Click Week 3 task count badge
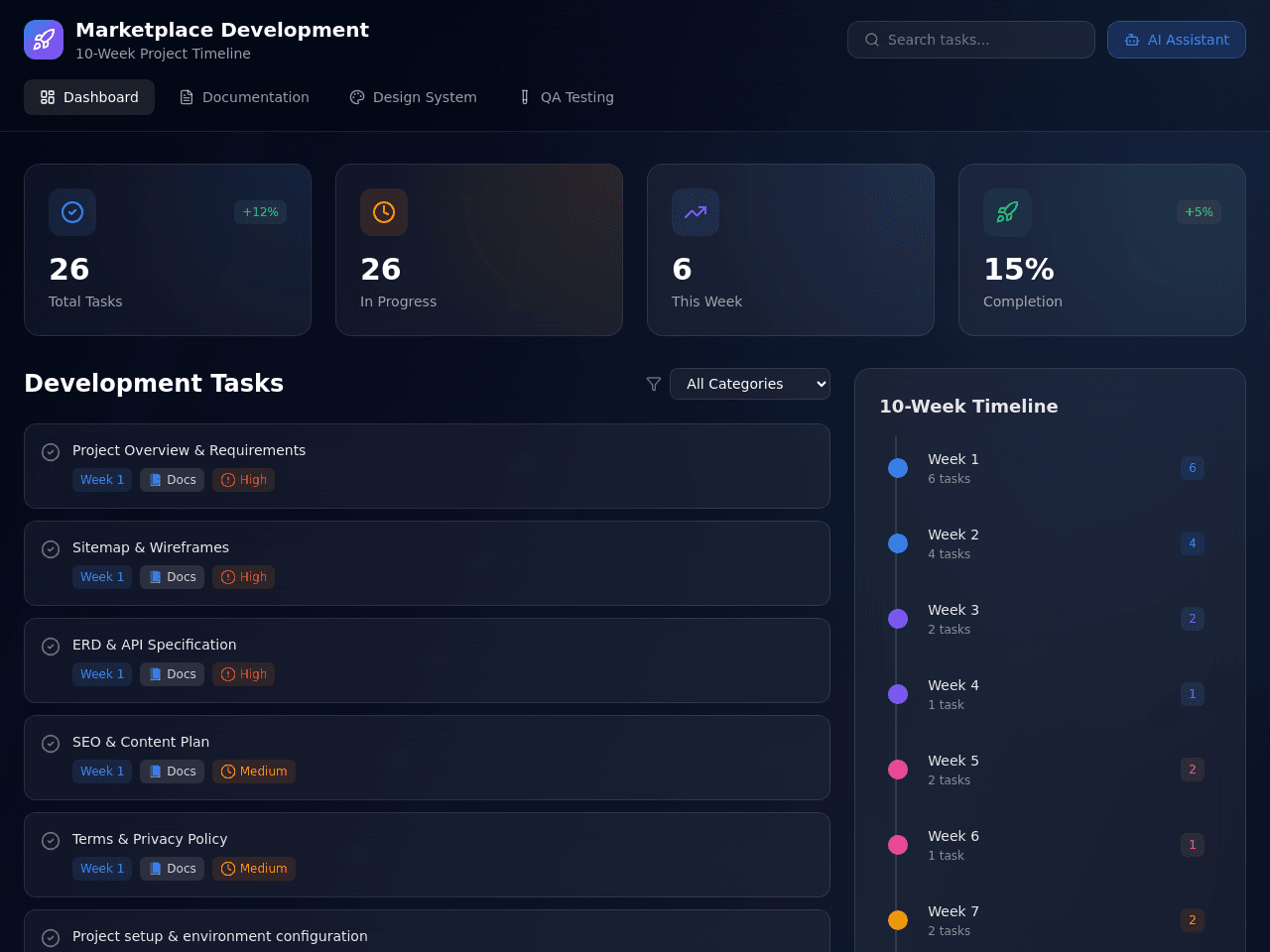Viewport: 1270px width, 952px height. click(x=1193, y=619)
